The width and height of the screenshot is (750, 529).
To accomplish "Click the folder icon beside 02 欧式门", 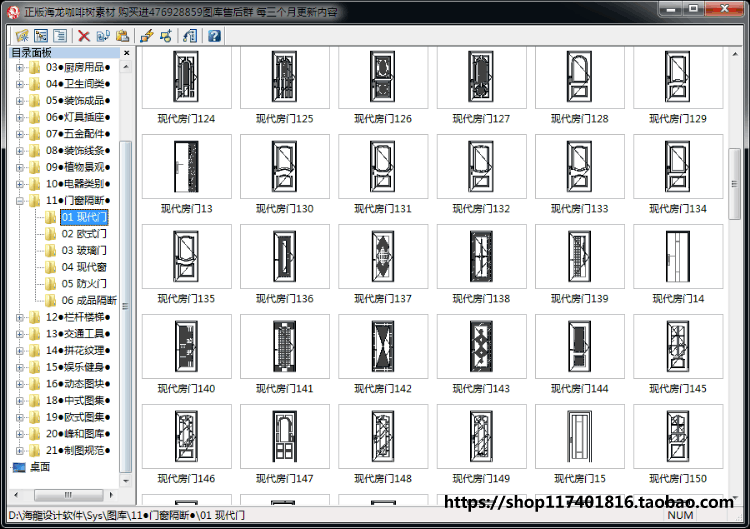I will [x=50, y=234].
